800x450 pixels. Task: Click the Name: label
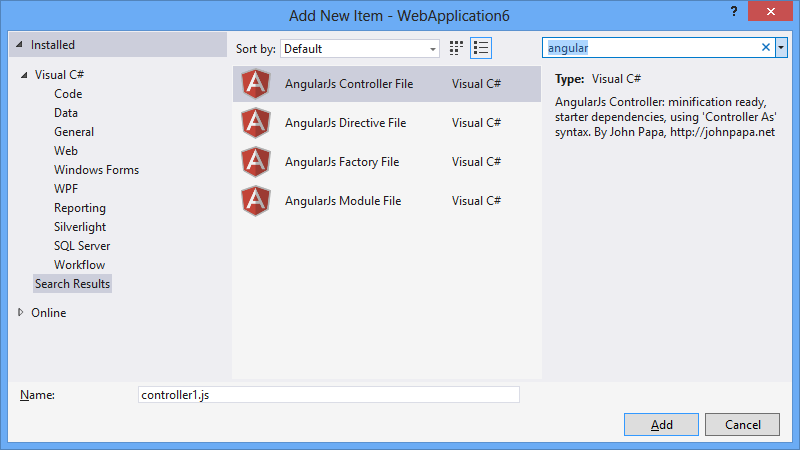(37, 395)
